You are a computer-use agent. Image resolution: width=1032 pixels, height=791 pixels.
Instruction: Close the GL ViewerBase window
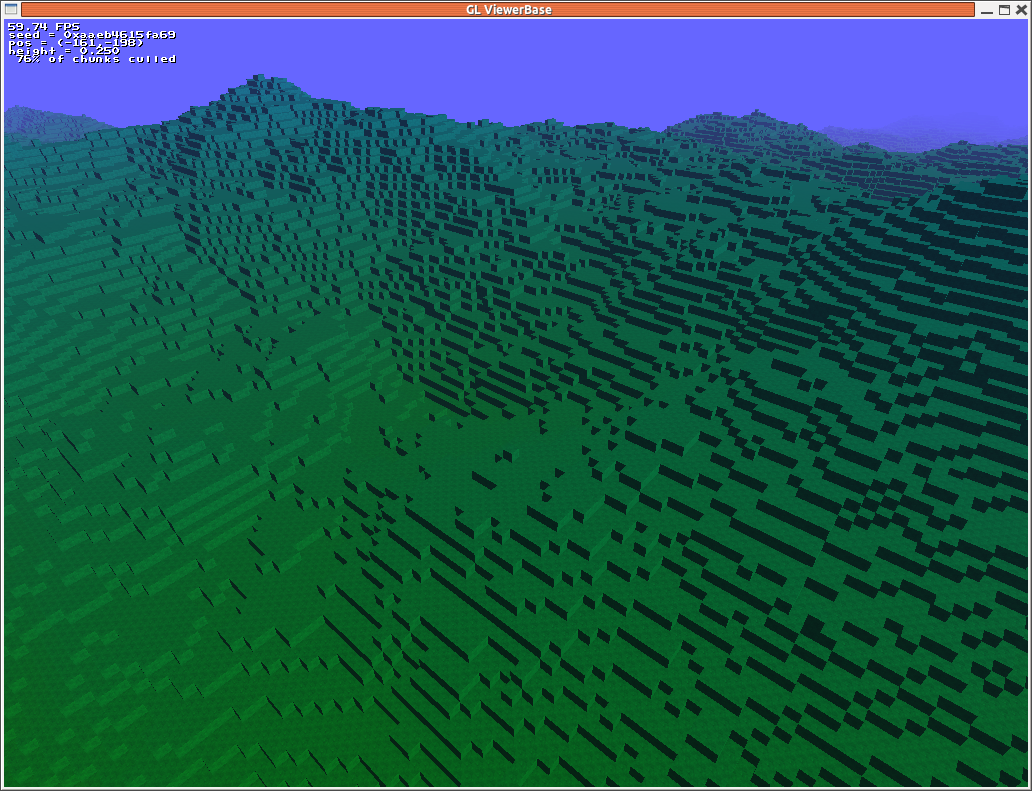pos(1021,10)
